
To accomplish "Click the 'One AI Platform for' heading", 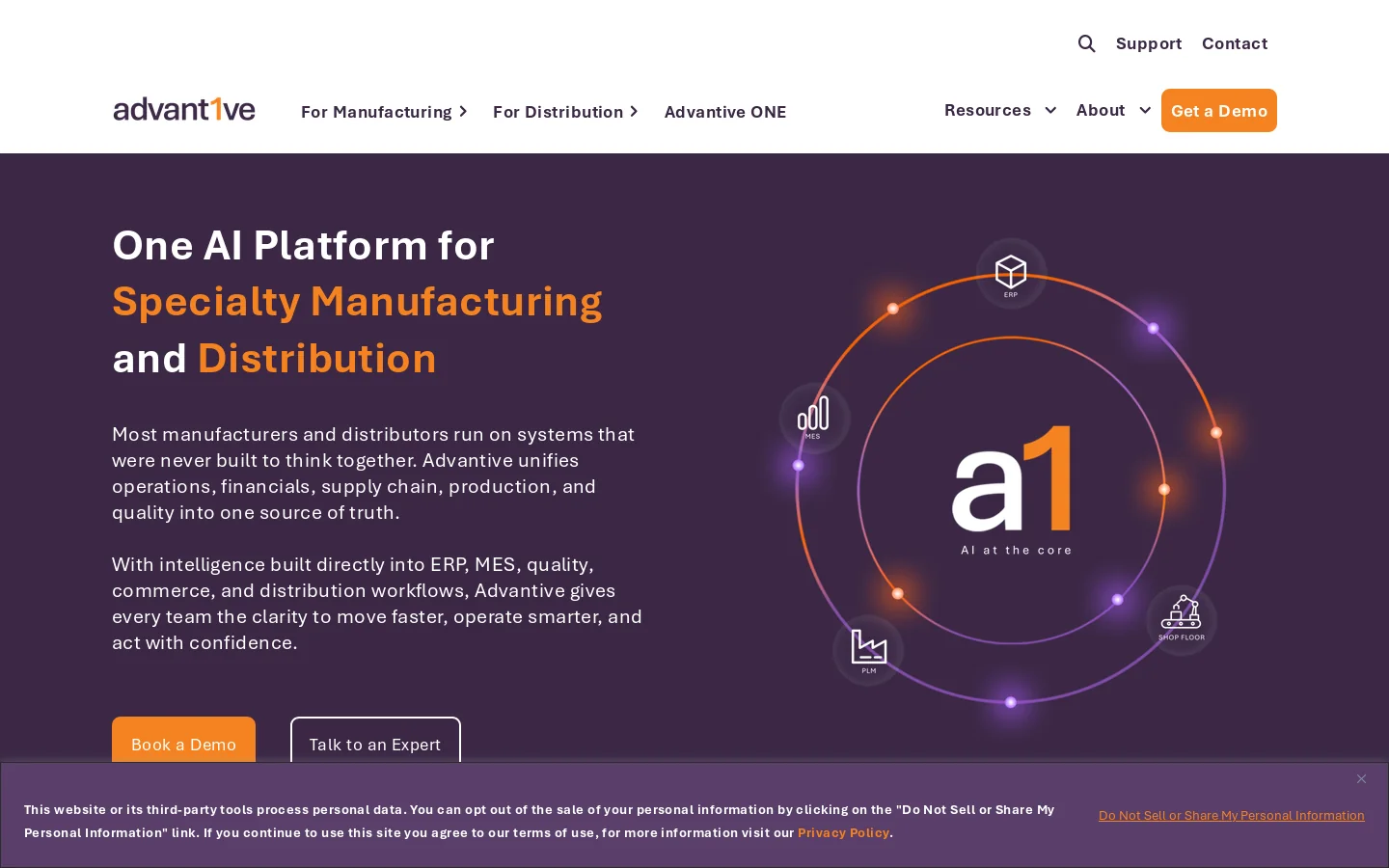I will (303, 246).
